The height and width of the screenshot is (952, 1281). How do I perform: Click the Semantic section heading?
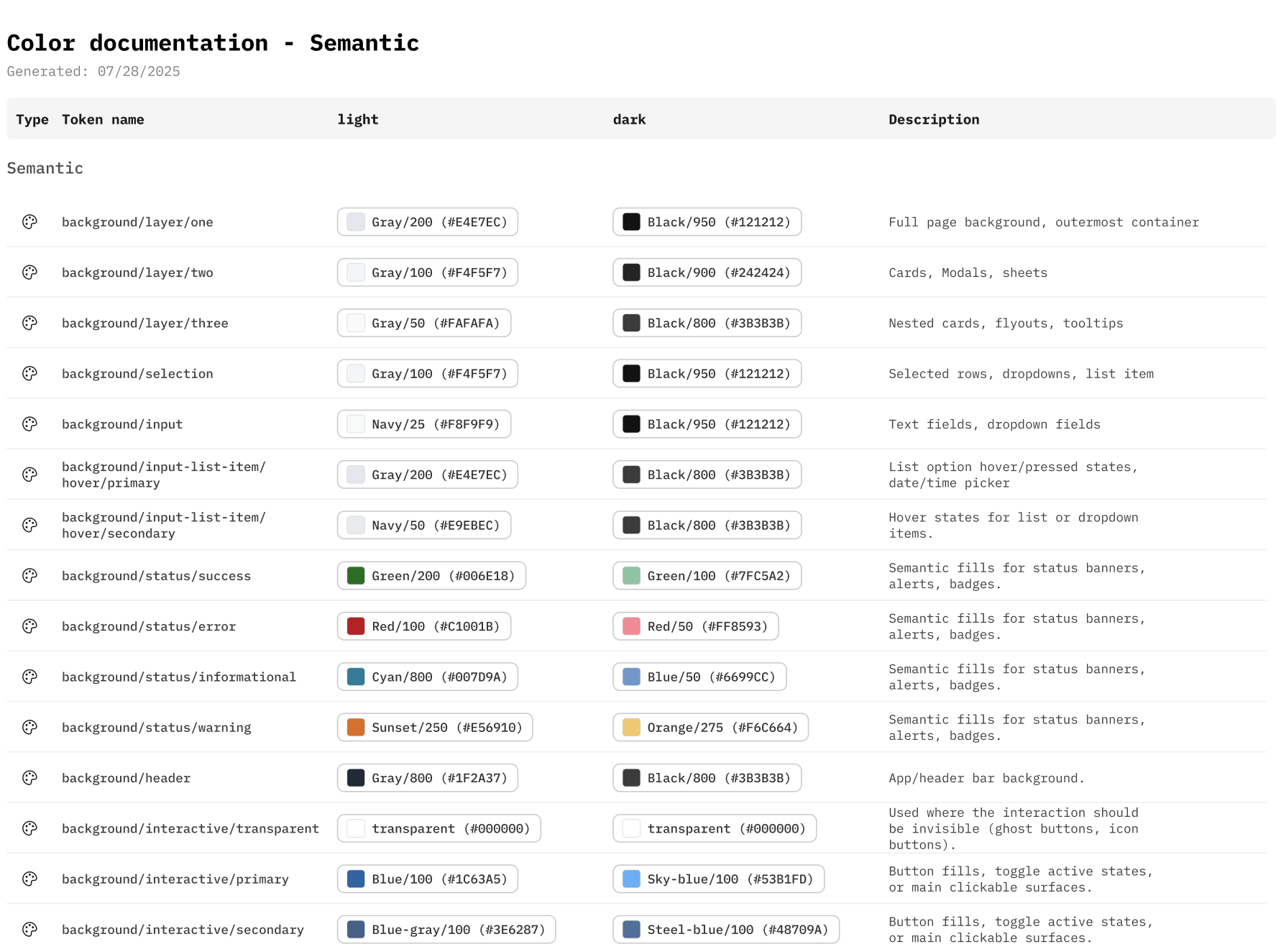pyautogui.click(x=45, y=168)
